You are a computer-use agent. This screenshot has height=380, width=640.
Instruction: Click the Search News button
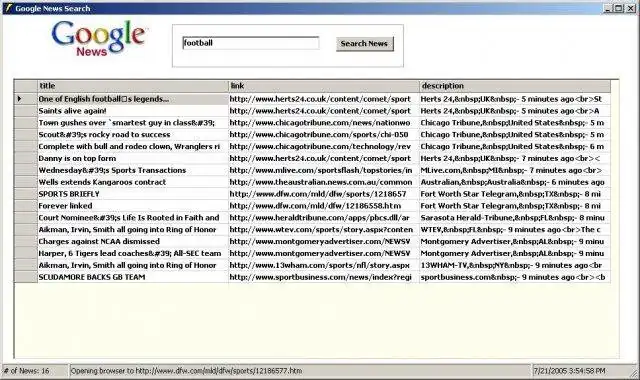364,44
